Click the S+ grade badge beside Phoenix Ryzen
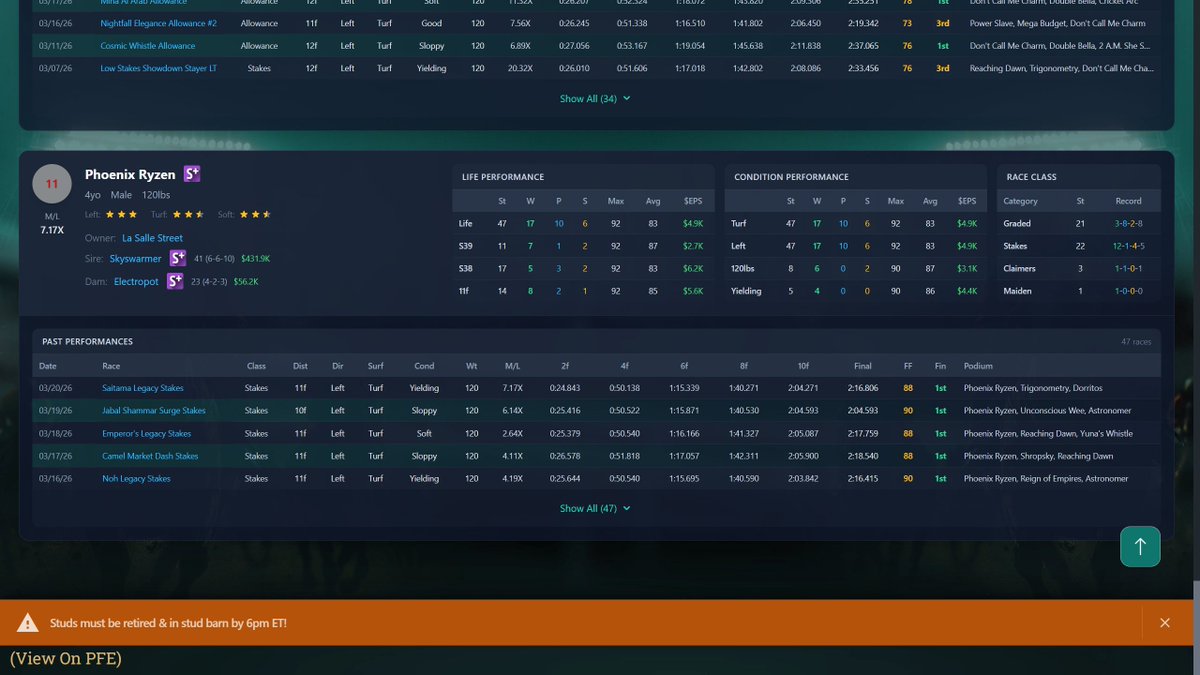The width and height of the screenshot is (1200, 675). point(193,174)
